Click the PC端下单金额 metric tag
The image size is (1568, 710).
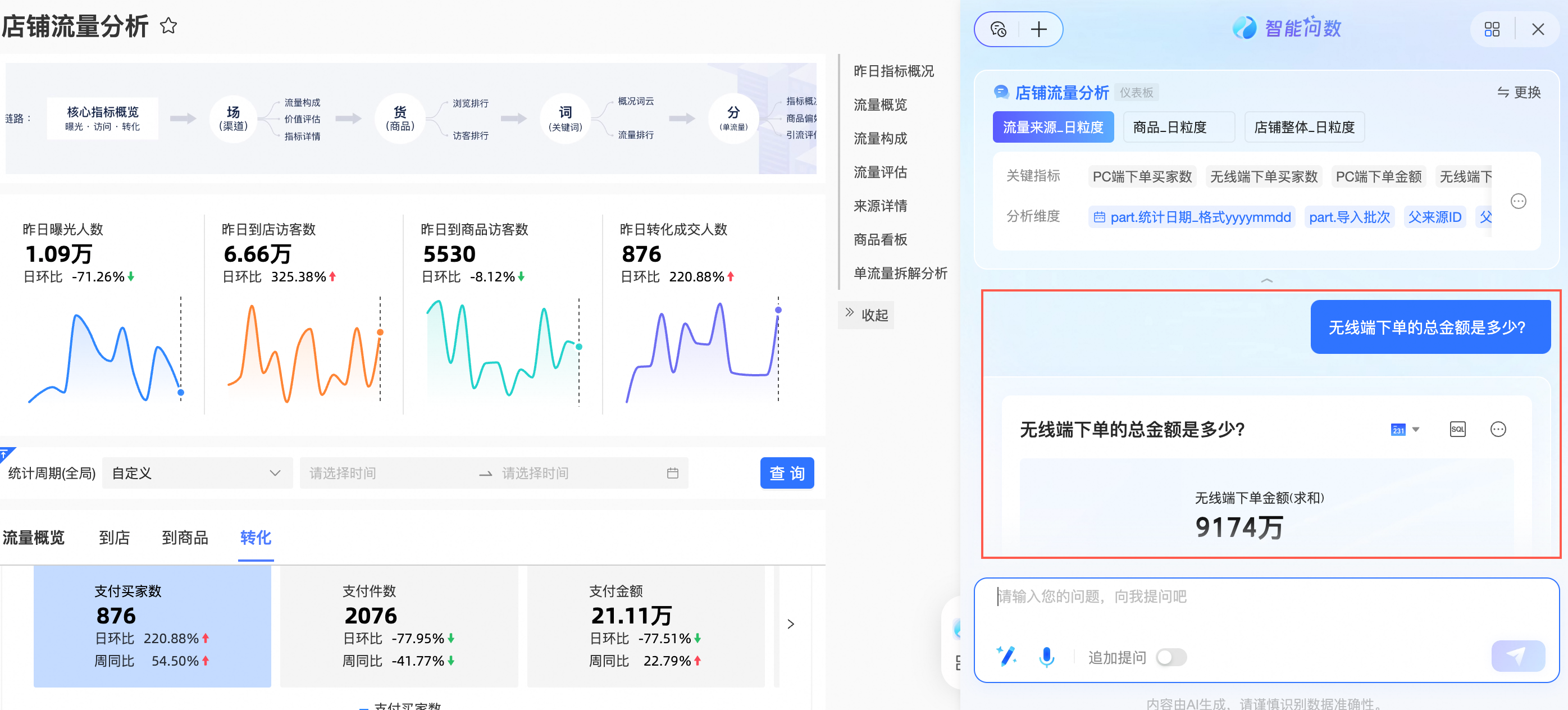(x=1379, y=176)
